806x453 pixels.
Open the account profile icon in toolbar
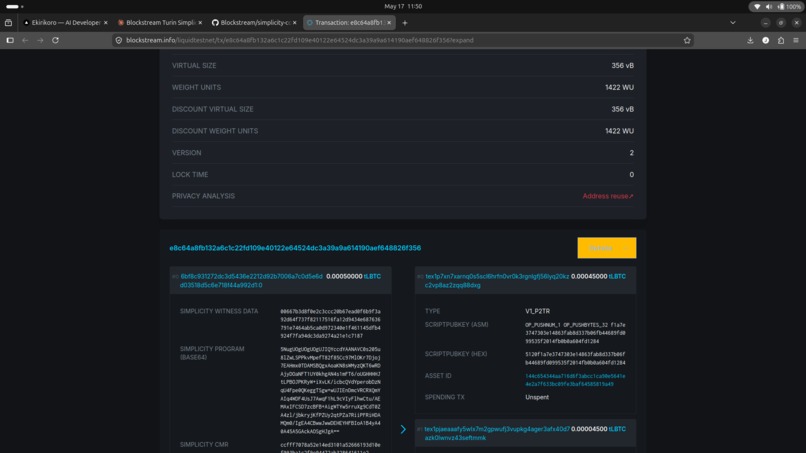(x=766, y=40)
